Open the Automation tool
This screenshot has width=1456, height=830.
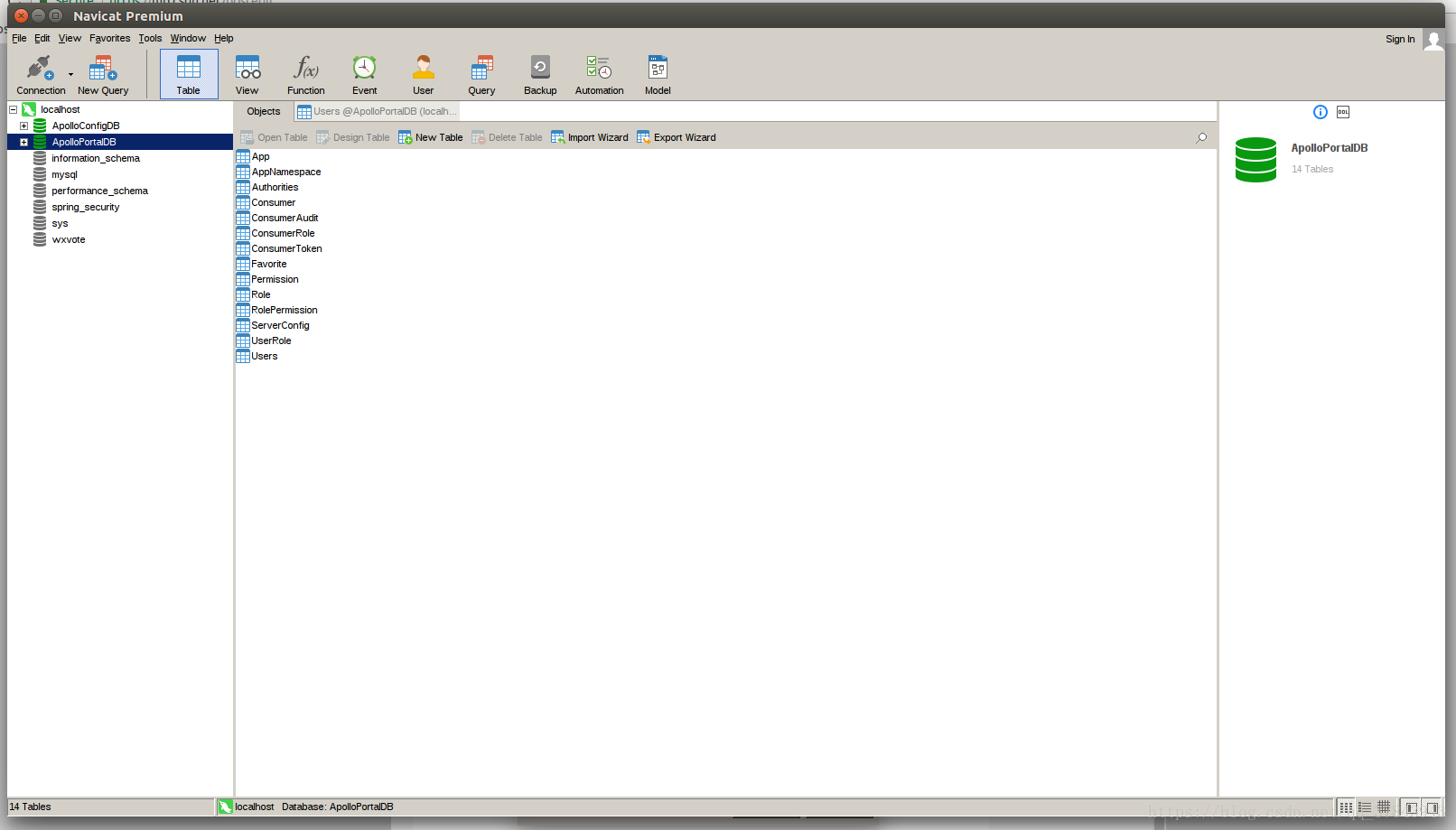[x=600, y=74]
